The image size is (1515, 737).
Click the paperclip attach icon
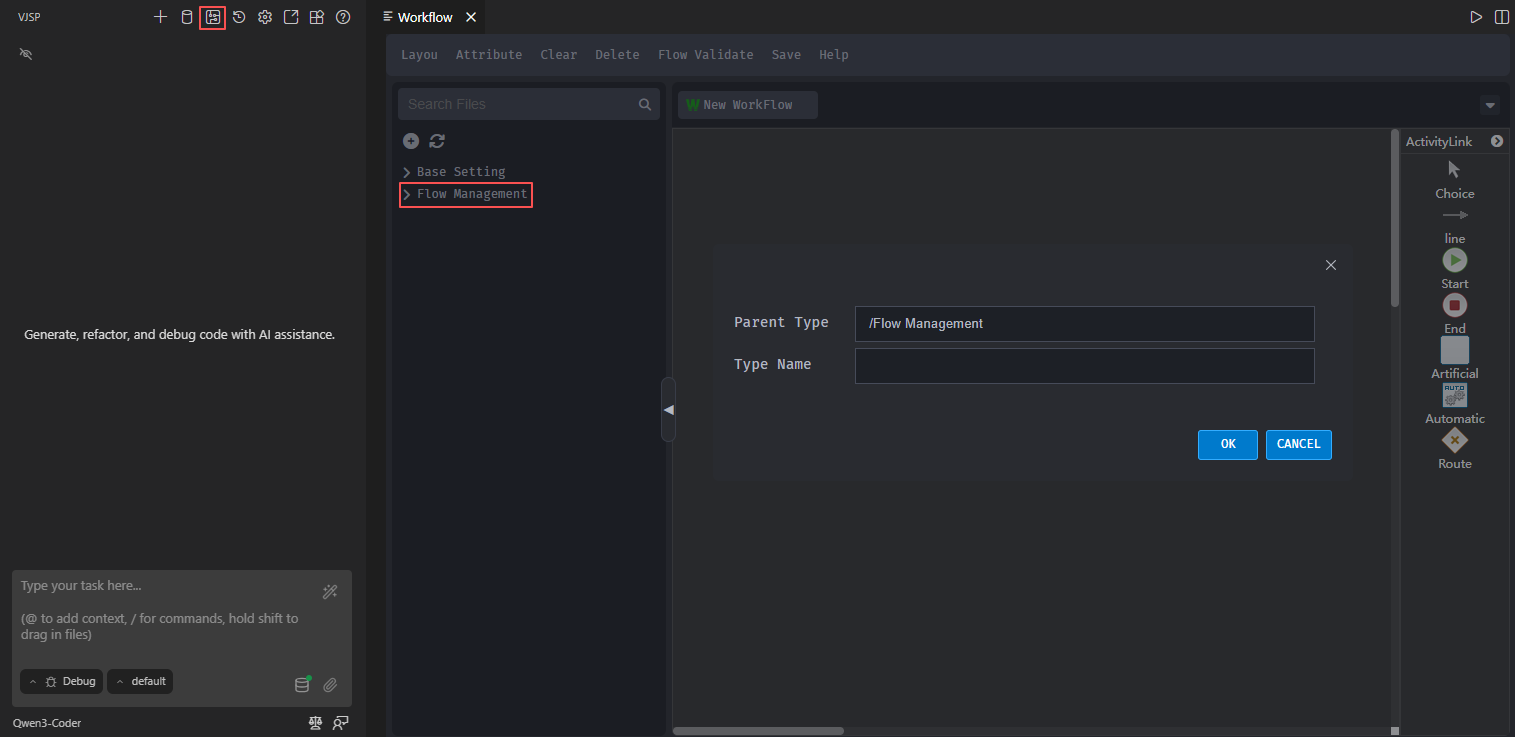pyautogui.click(x=330, y=685)
